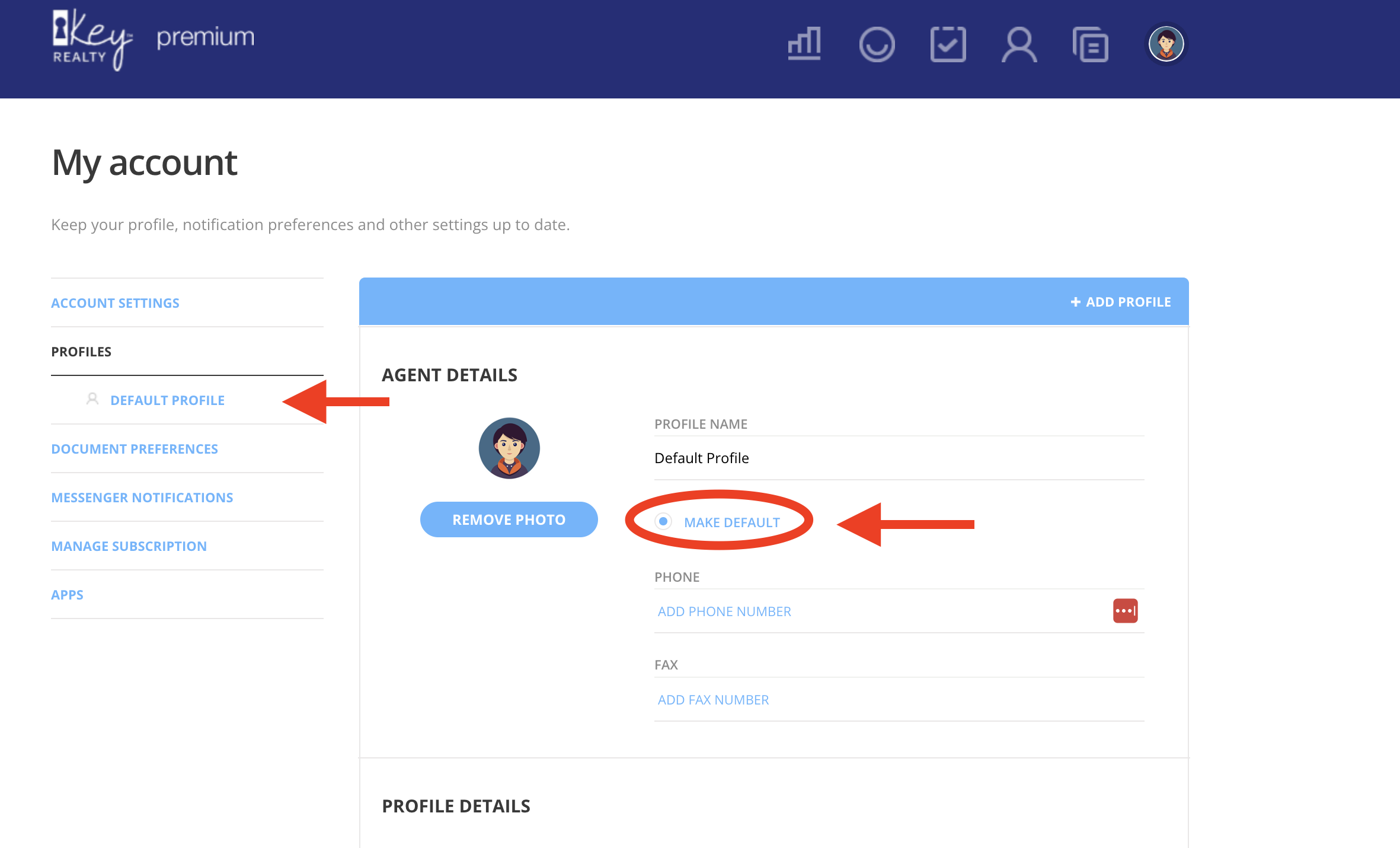This screenshot has height=848, width=1400.
Task: Select the Profiles section
Action: 81,352
